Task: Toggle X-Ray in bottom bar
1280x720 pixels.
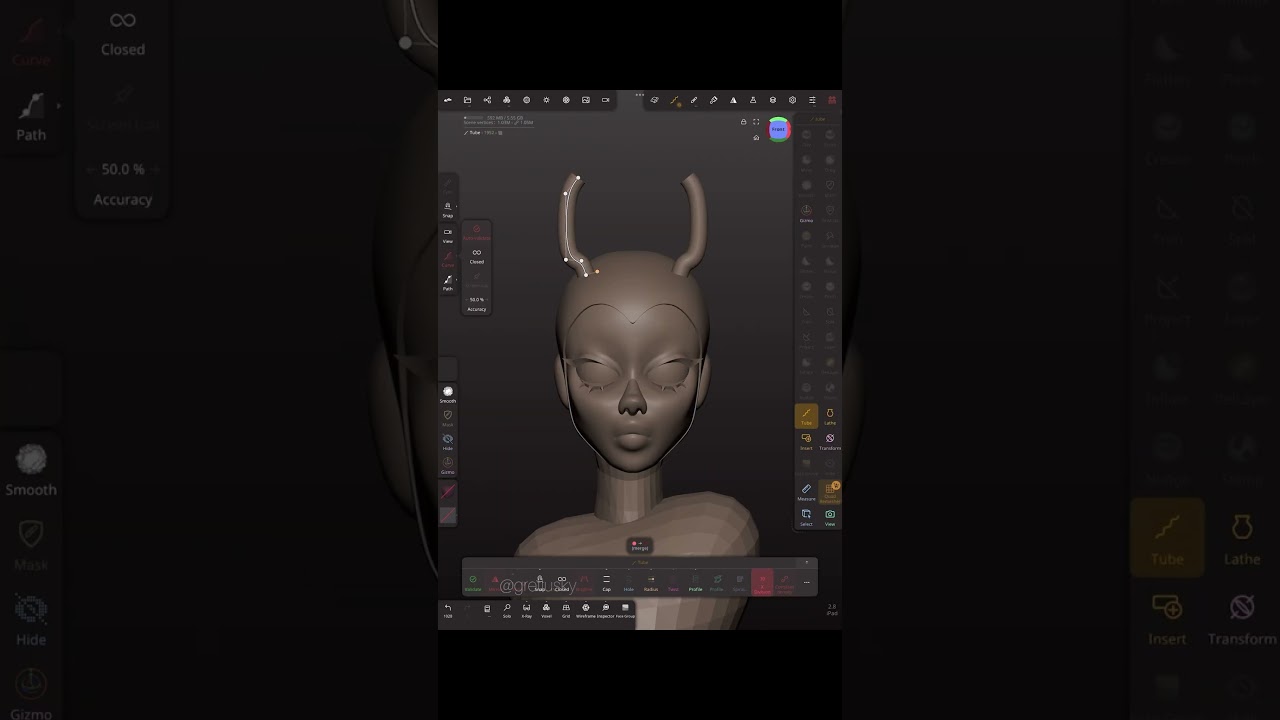Action: click(x=527, y=609)
